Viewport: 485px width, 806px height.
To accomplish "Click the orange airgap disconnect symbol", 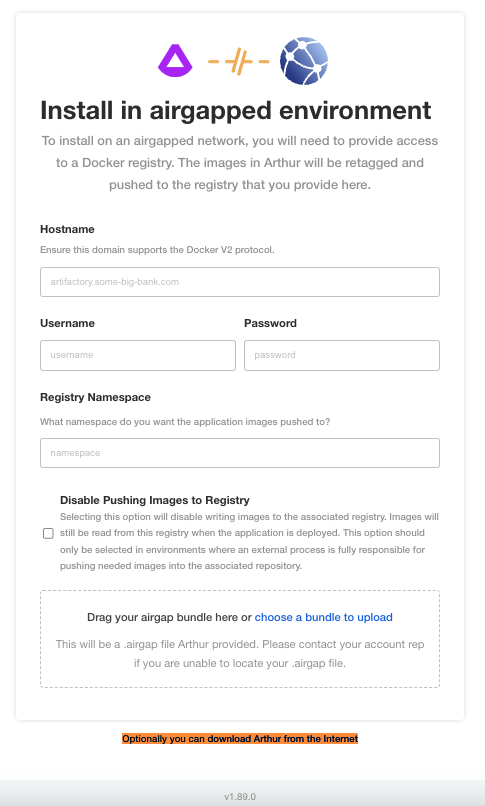I will point(238,62).
